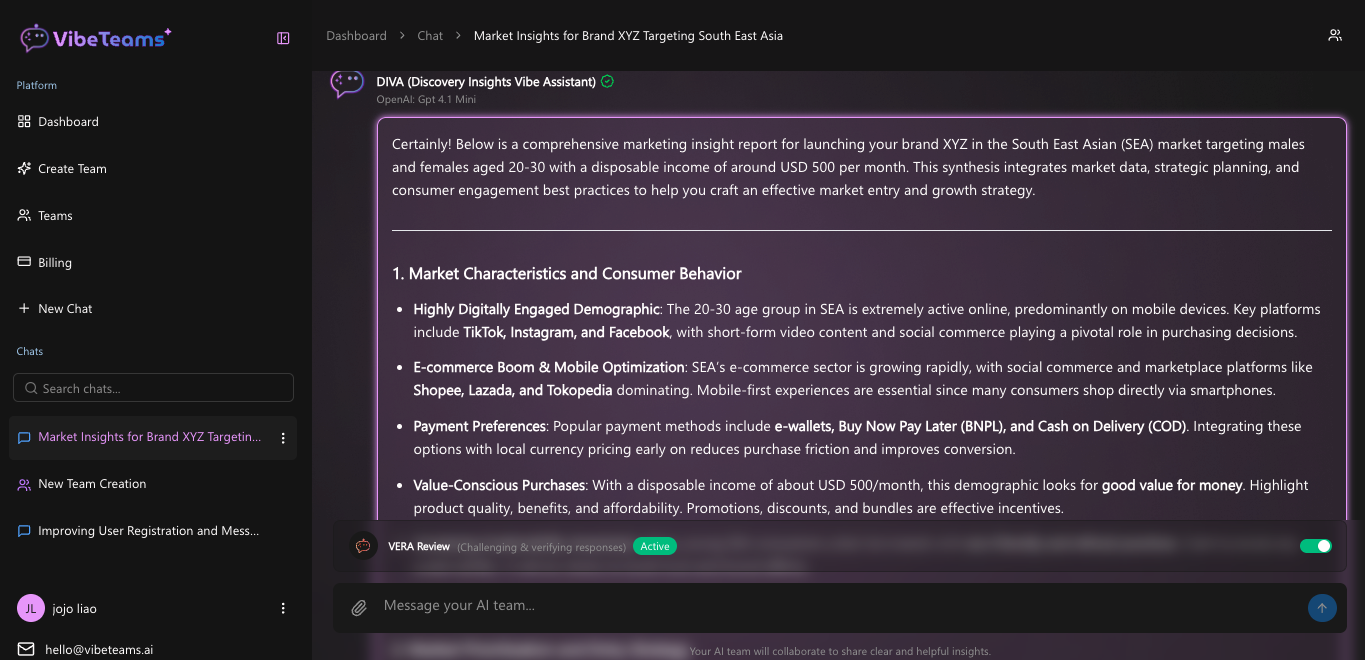Click the New Chat plus icon
This screenshot has width=1365, height=660.
[24, 309]
